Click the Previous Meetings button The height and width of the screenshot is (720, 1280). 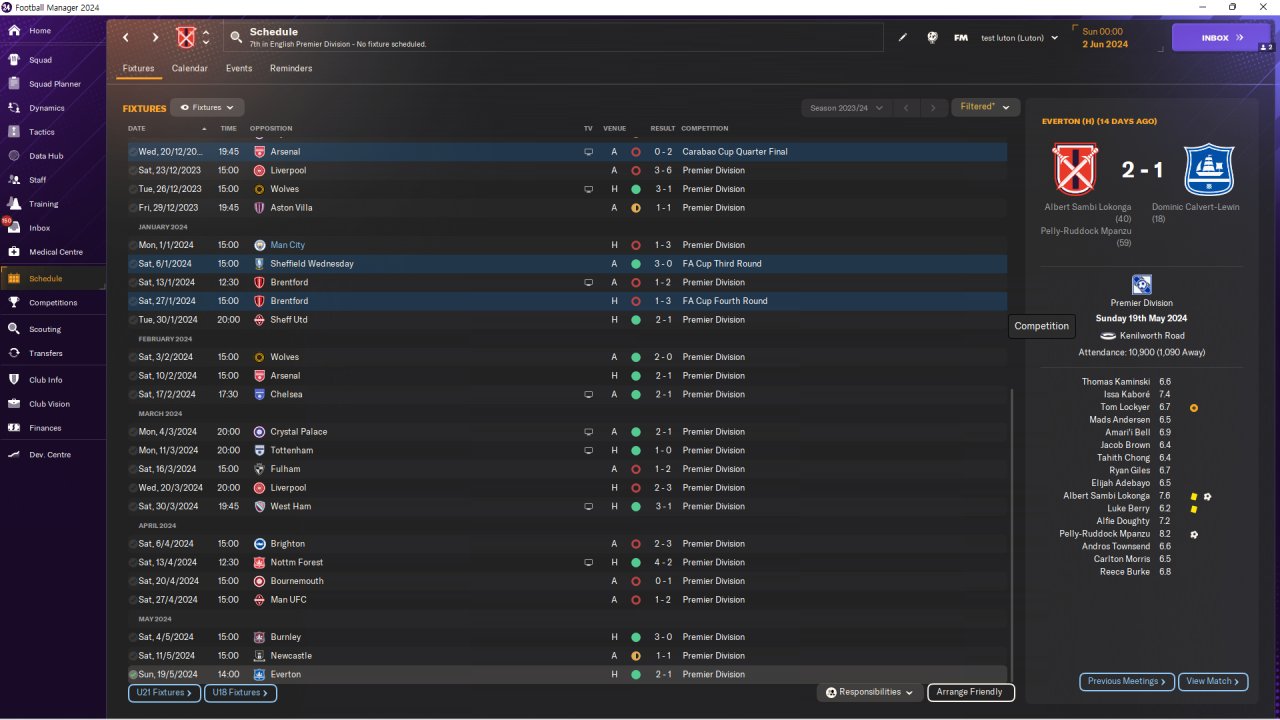pyautogui.click(x=1126, y=681)
